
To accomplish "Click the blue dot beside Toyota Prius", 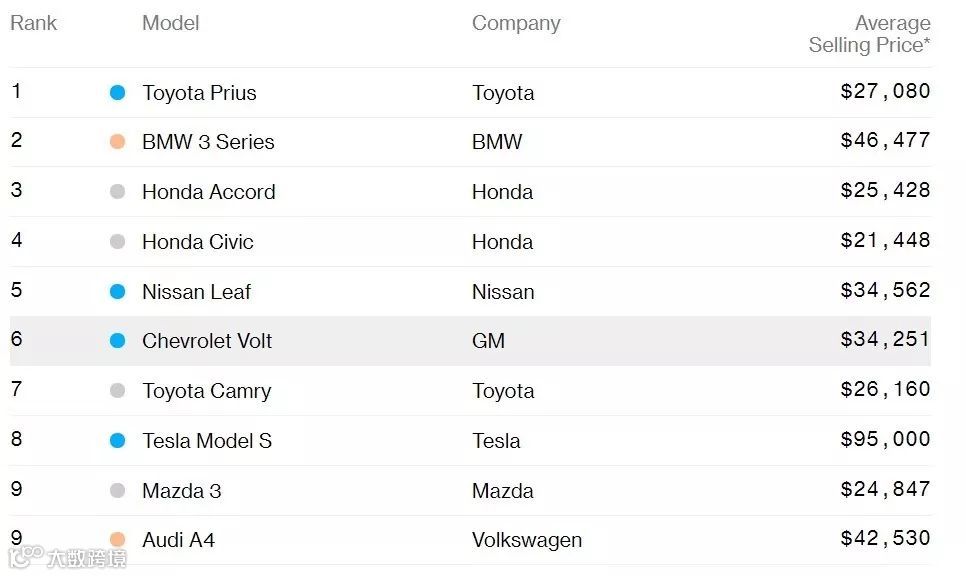I will (117, 93).
